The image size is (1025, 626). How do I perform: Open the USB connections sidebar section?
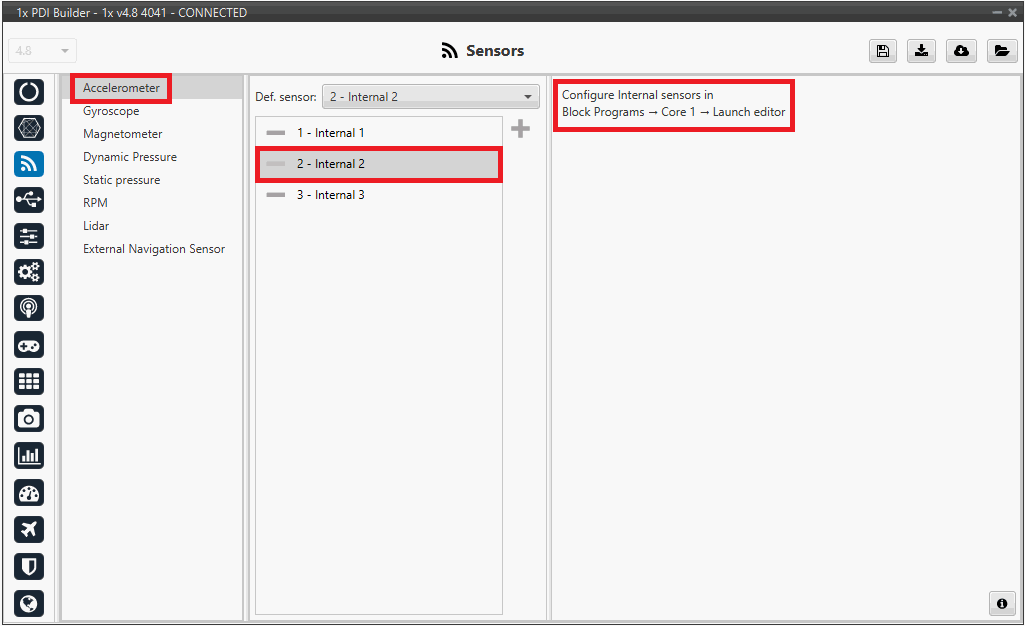(29, 199)
